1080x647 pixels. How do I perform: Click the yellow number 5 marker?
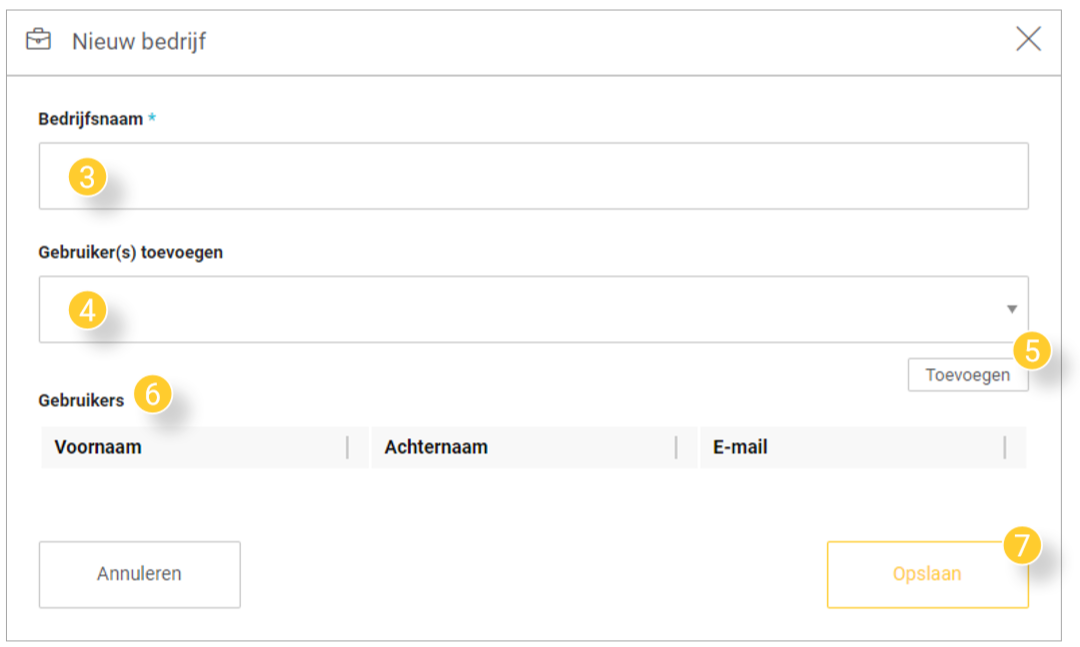[x=1031, y=351]
